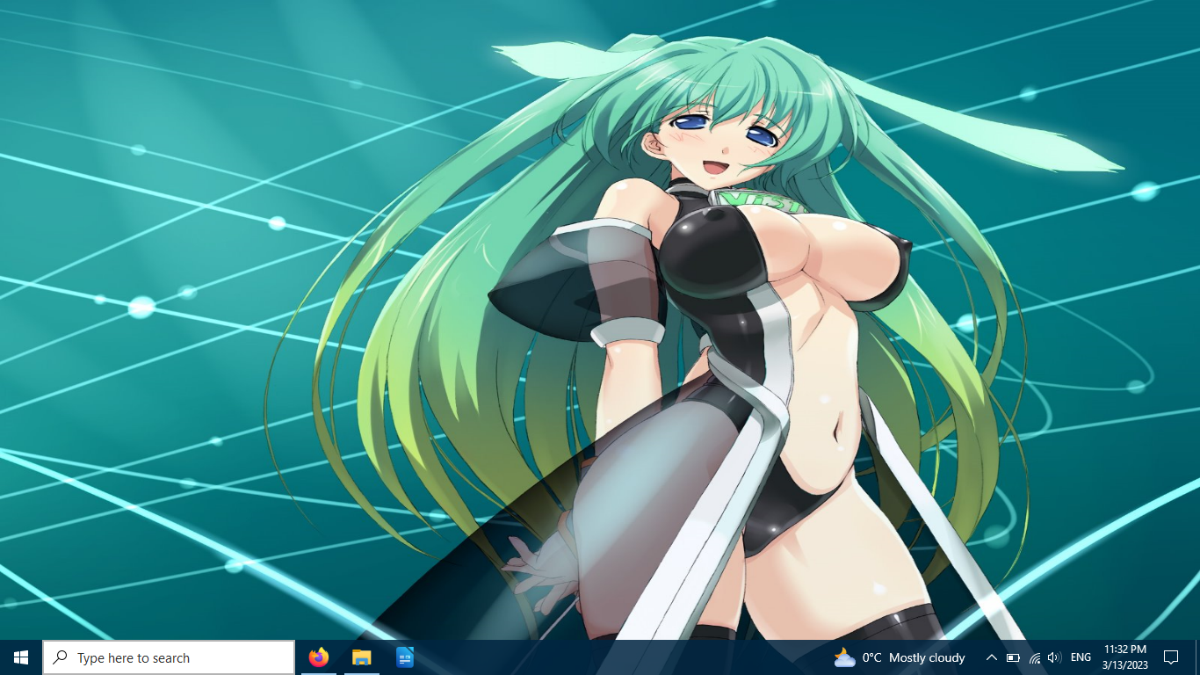1200x675 pixels.
Task: Open the speaker volume control
Action: point(1054,658)
